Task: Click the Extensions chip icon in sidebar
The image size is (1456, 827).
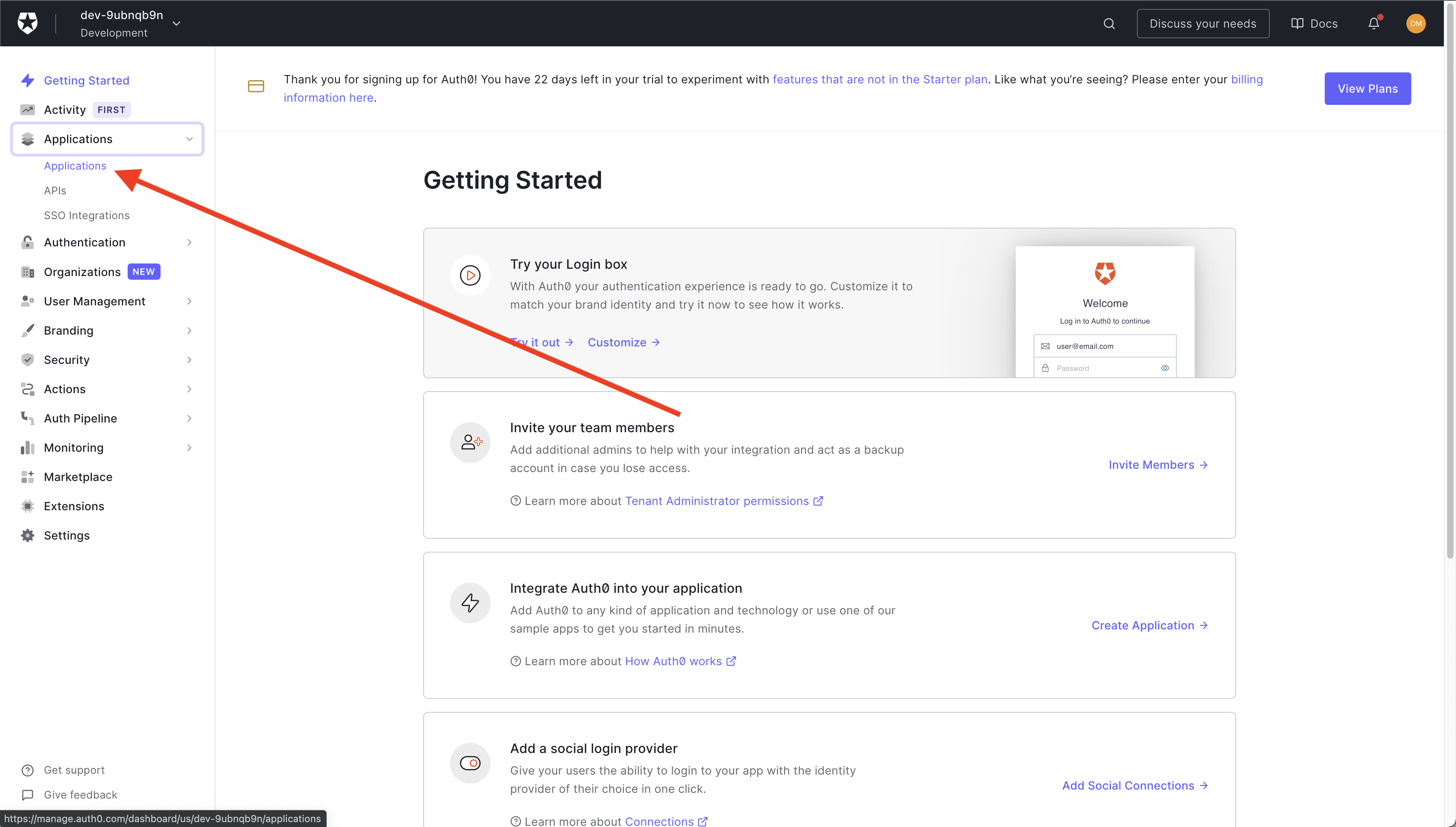Action: coord(27,506)
